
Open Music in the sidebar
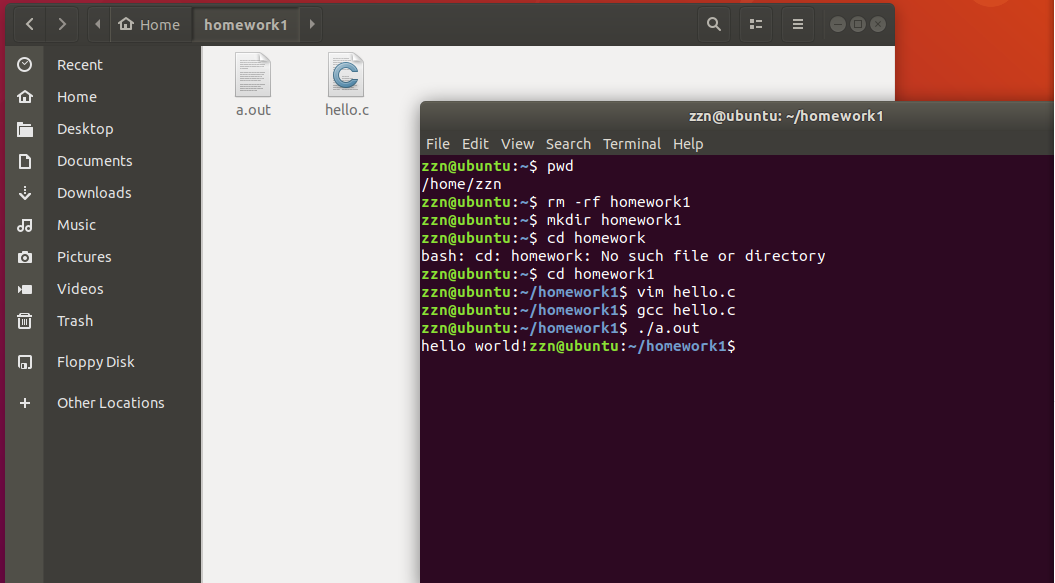click(76, 225)
